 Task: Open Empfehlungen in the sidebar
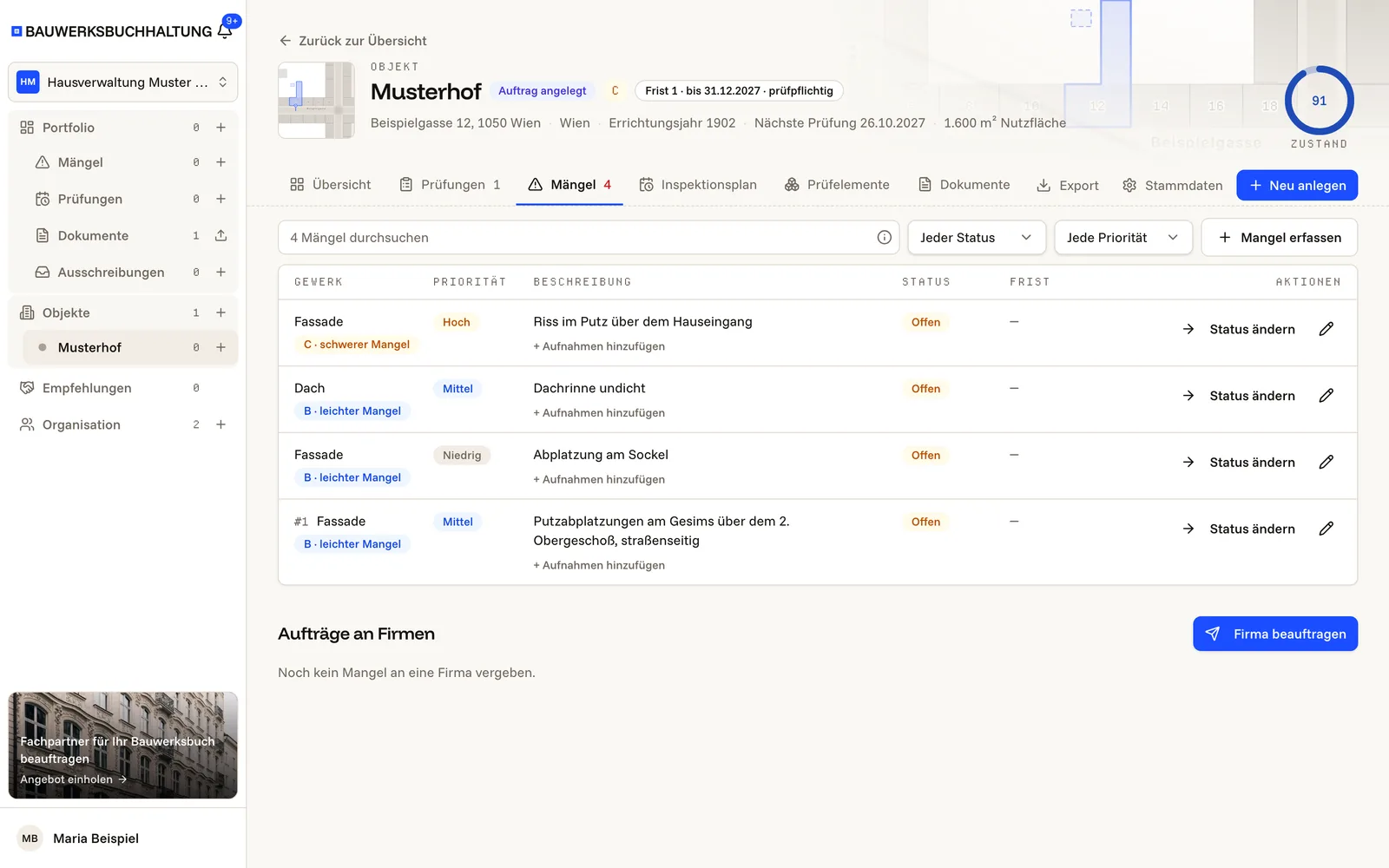(87, 388)
